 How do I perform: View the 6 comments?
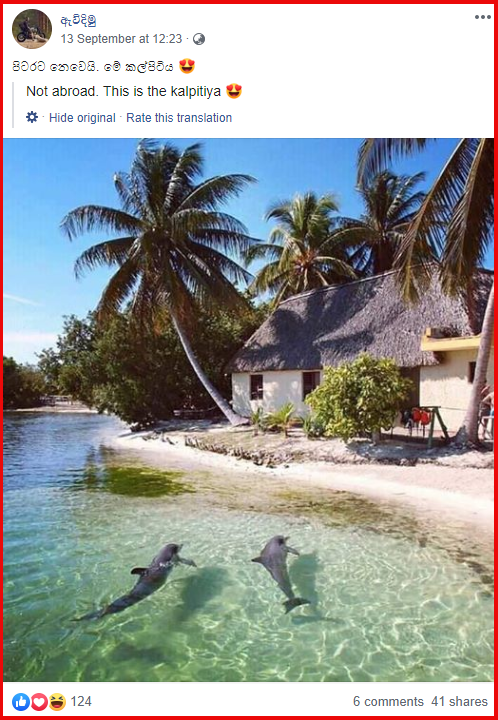pyautogui.click(x=388, y=702)
